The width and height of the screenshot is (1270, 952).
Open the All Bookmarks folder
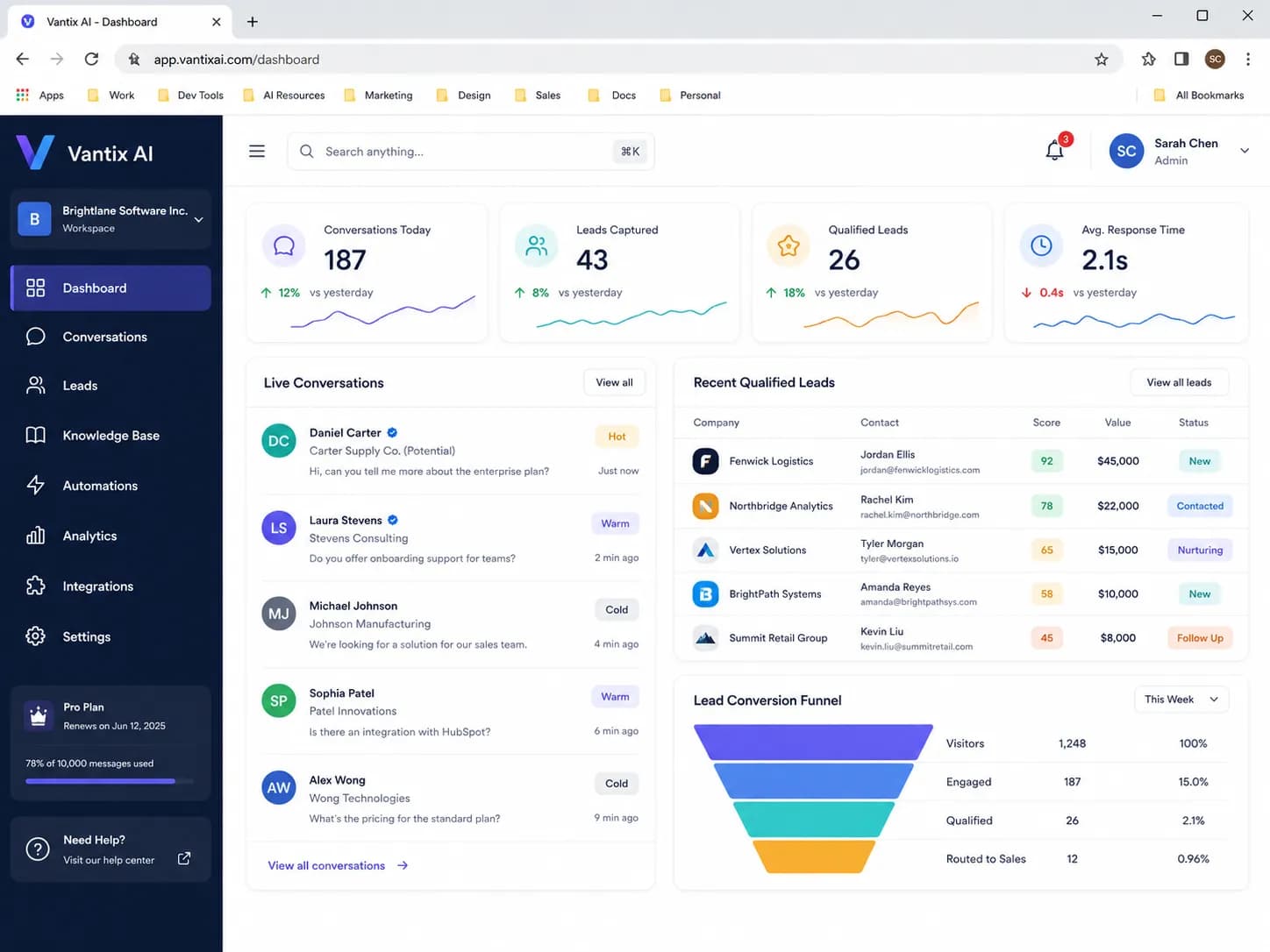(1199, 96)
